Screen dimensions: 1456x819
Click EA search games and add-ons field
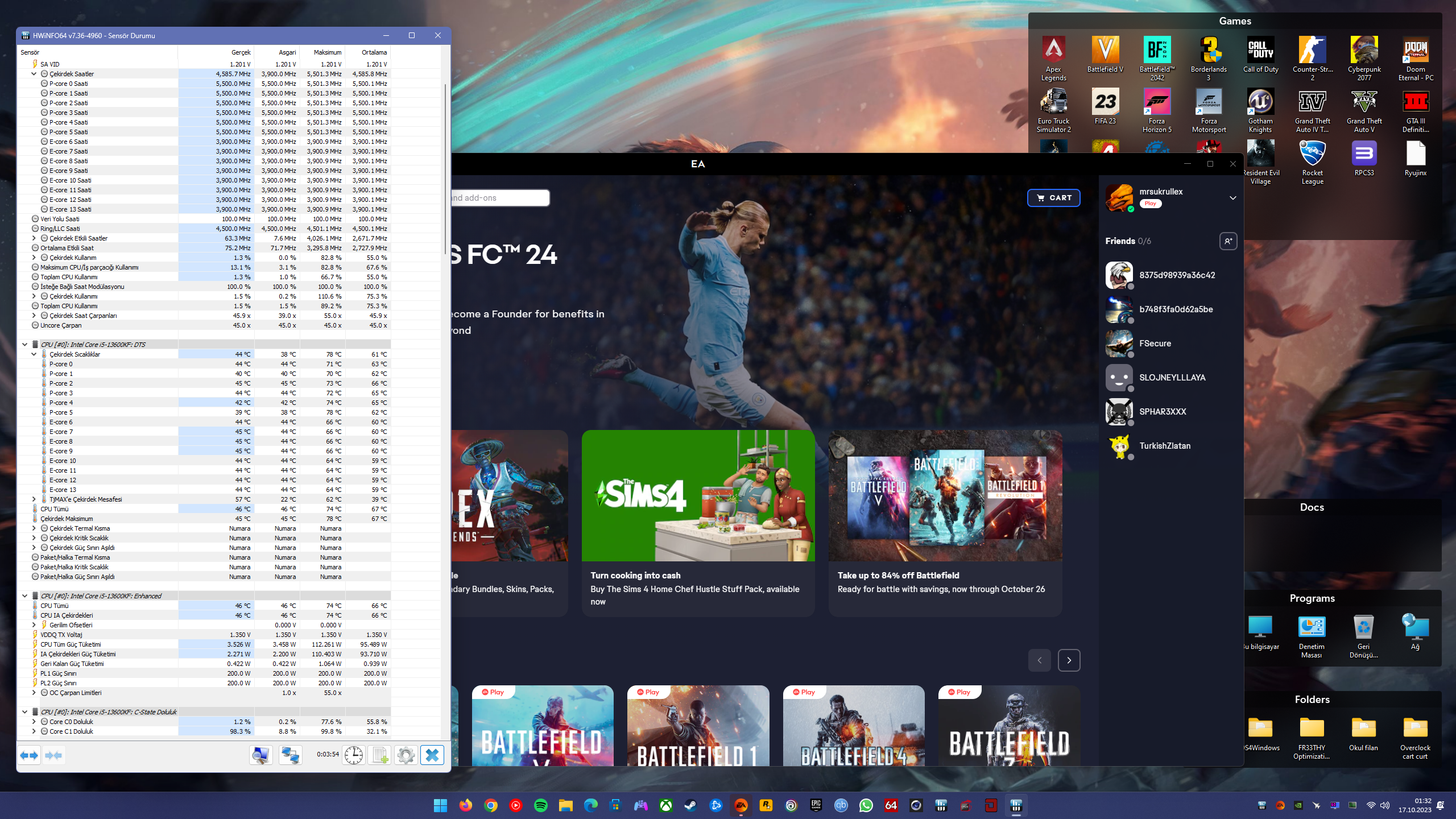[x=500, y=198]
